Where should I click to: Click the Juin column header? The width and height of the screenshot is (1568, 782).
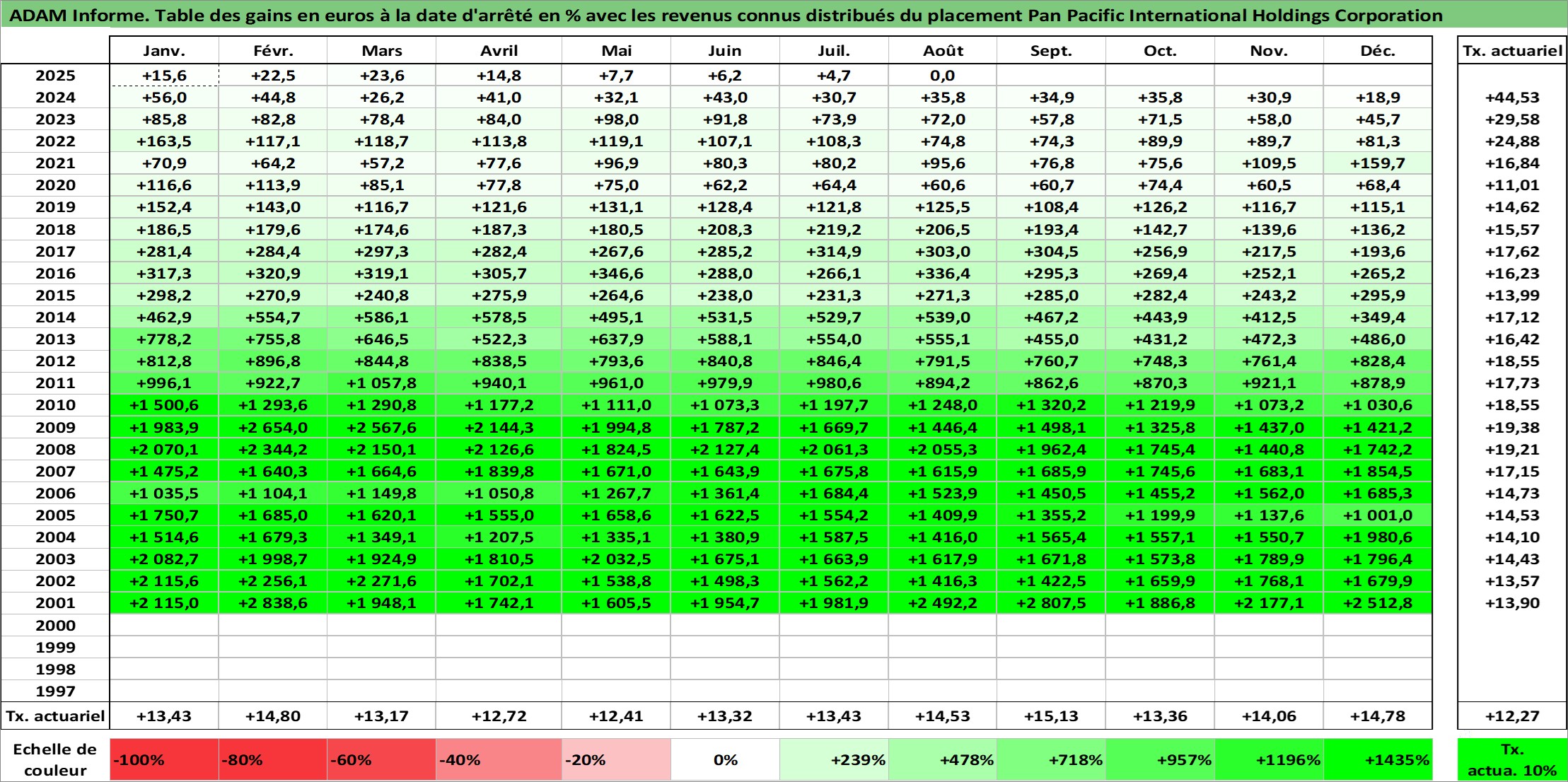[725, 50]
